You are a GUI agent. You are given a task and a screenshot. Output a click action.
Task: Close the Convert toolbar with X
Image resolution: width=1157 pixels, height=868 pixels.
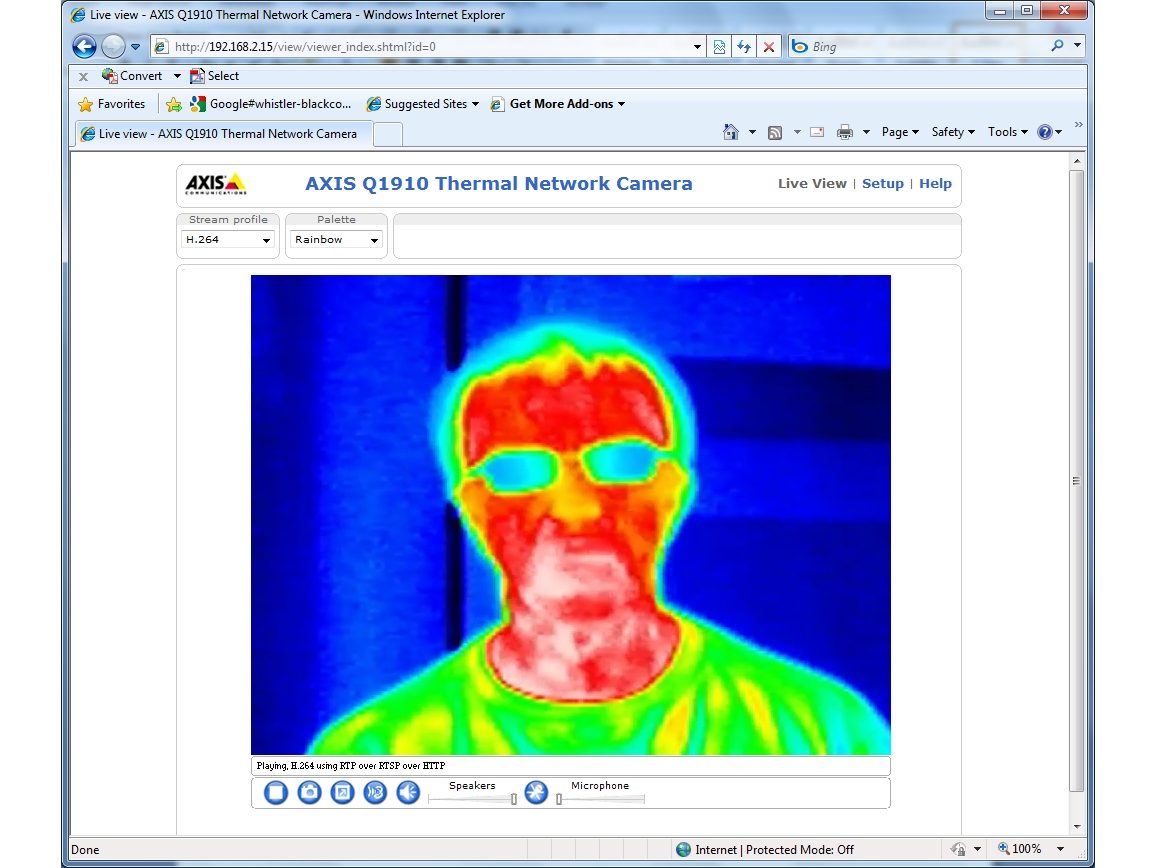pos(83,76)
